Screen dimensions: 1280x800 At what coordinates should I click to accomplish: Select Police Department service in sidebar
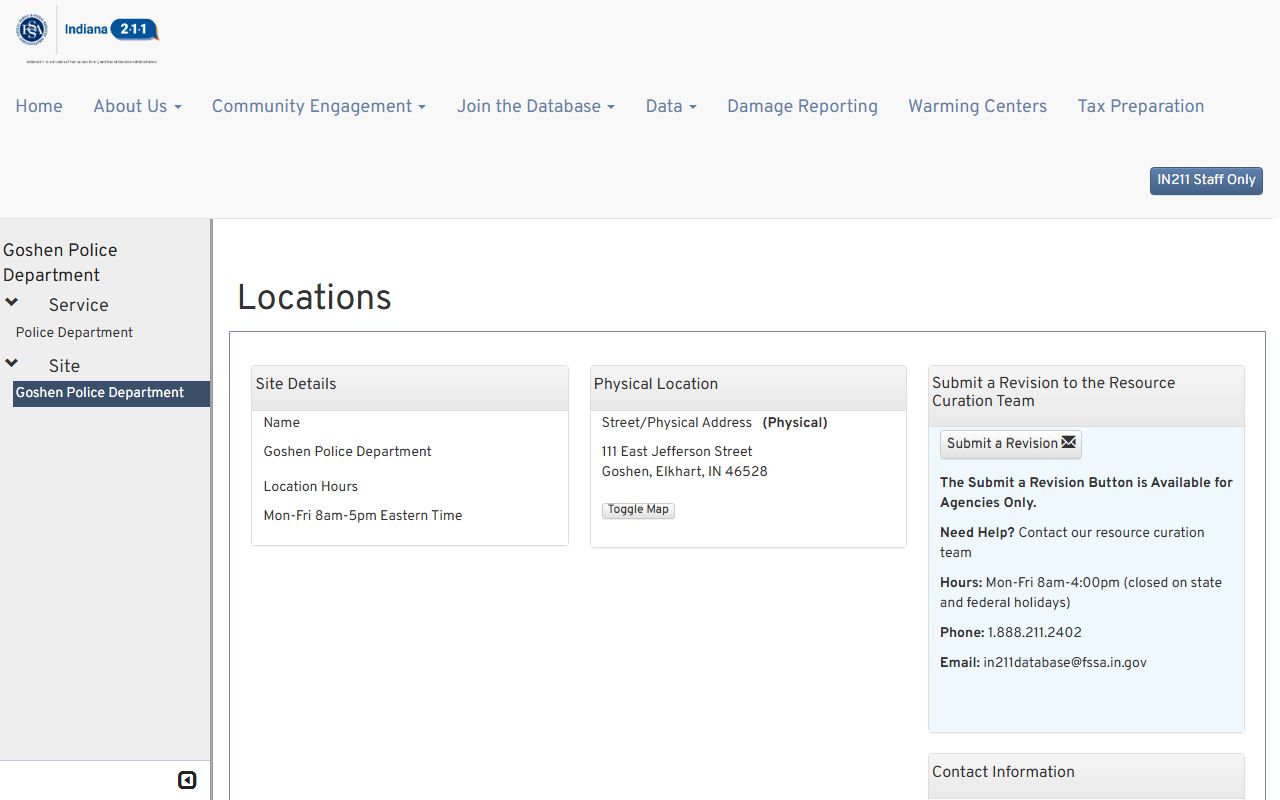(74, 332)
